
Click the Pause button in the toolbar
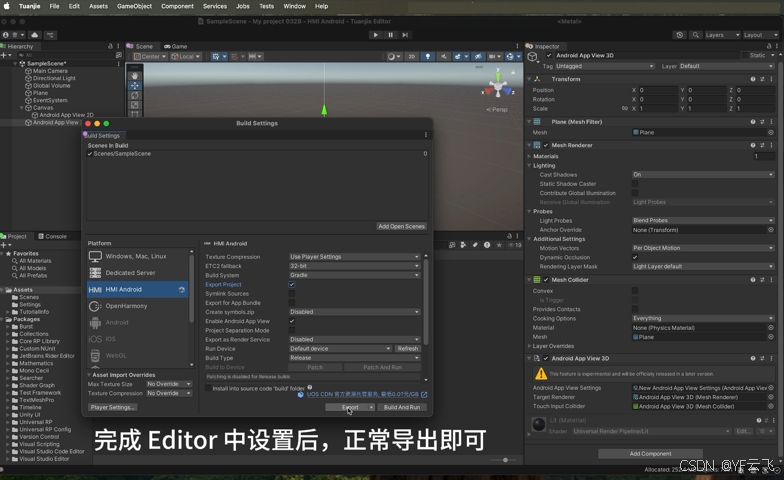(x=390, y=35)
